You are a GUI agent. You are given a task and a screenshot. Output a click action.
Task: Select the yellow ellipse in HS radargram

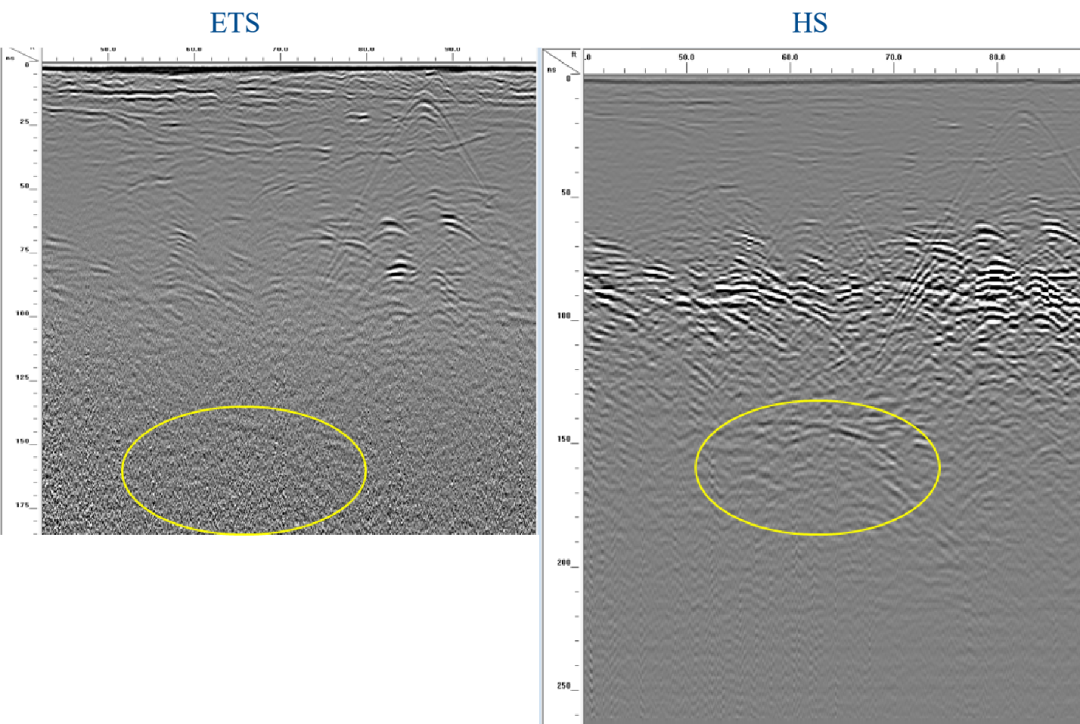coord(817,402)
